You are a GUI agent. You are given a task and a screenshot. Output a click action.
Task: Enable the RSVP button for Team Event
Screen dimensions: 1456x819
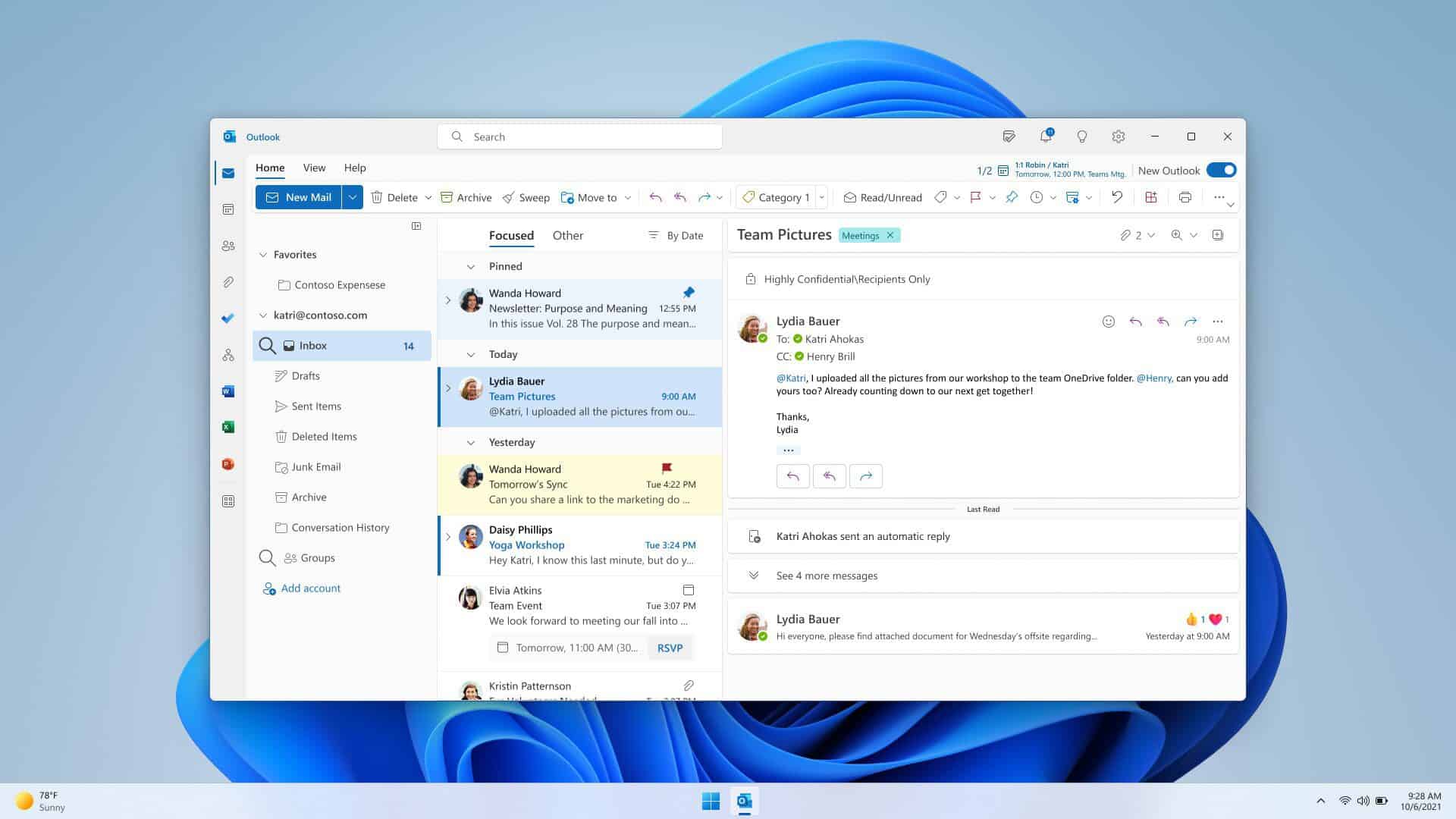coord(670,647)
